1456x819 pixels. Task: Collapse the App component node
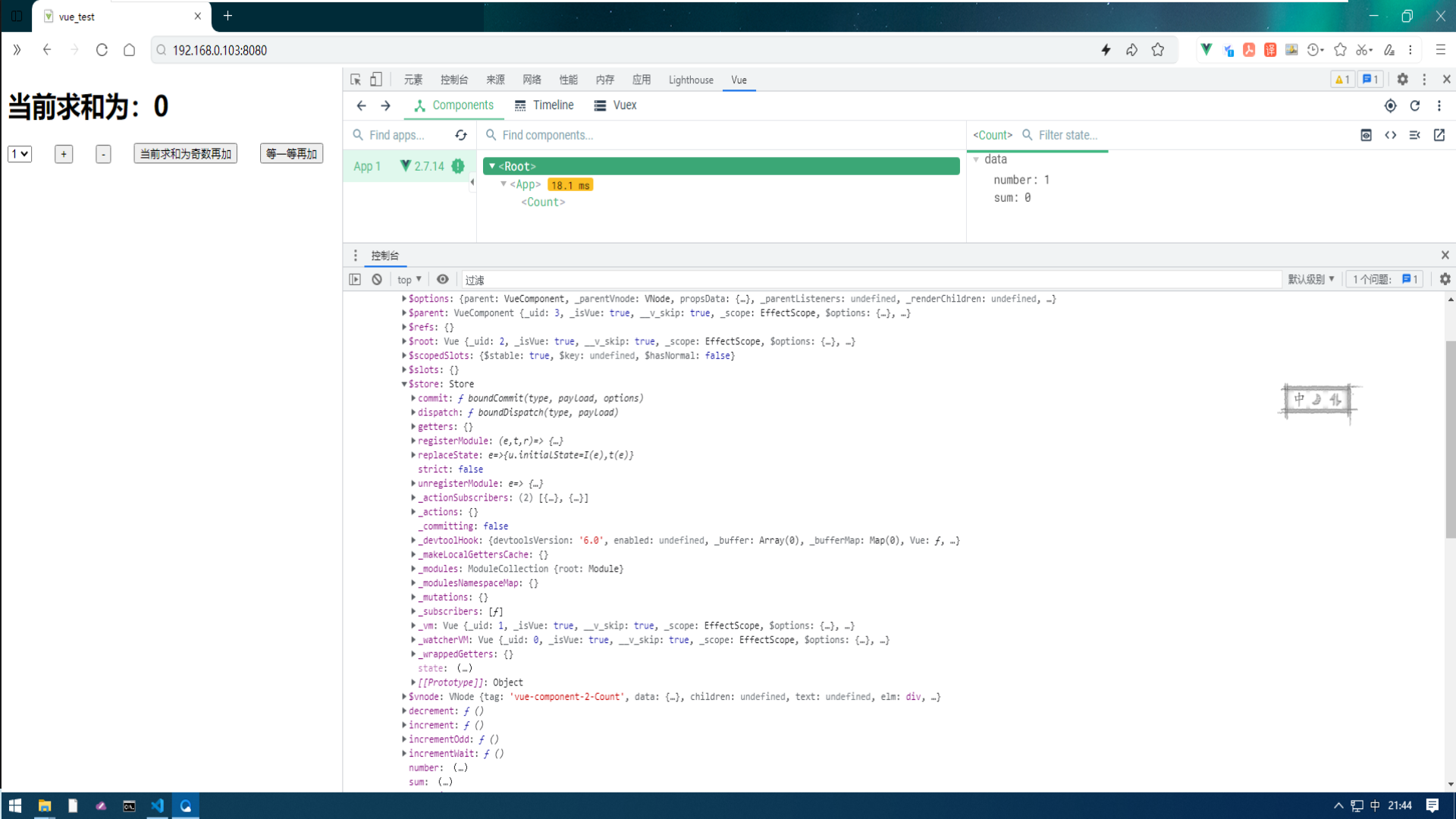[504, 184]
